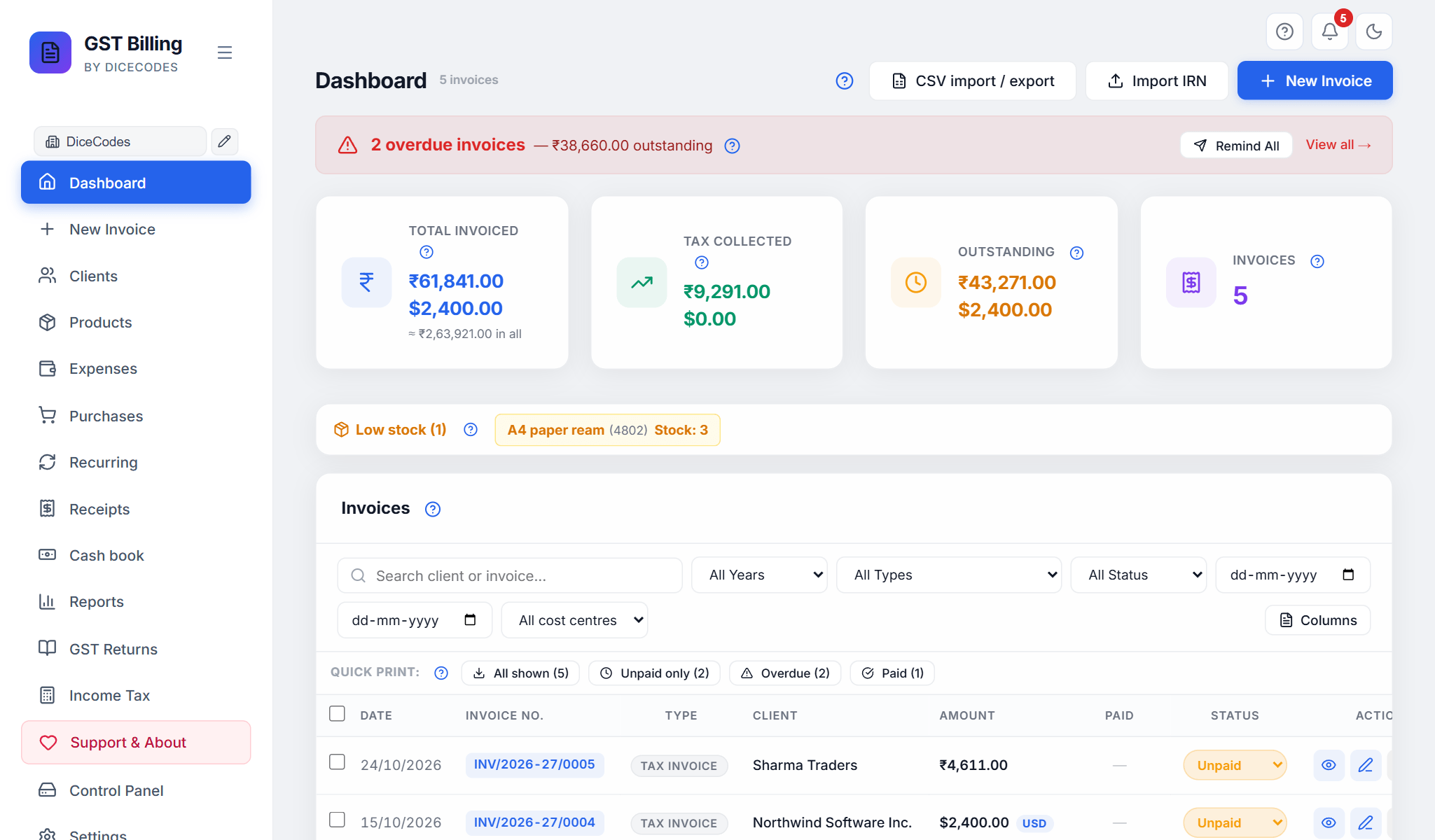Open Control Panel in sidebar

[x=136, y=790]
